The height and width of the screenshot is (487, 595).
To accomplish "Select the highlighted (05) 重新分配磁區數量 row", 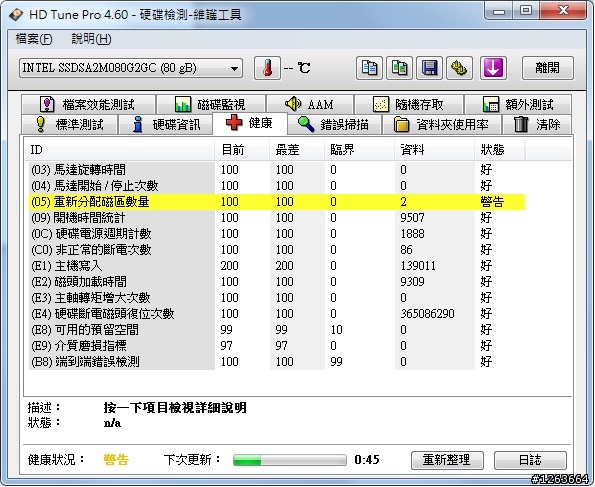I will (x=277, y=202).
